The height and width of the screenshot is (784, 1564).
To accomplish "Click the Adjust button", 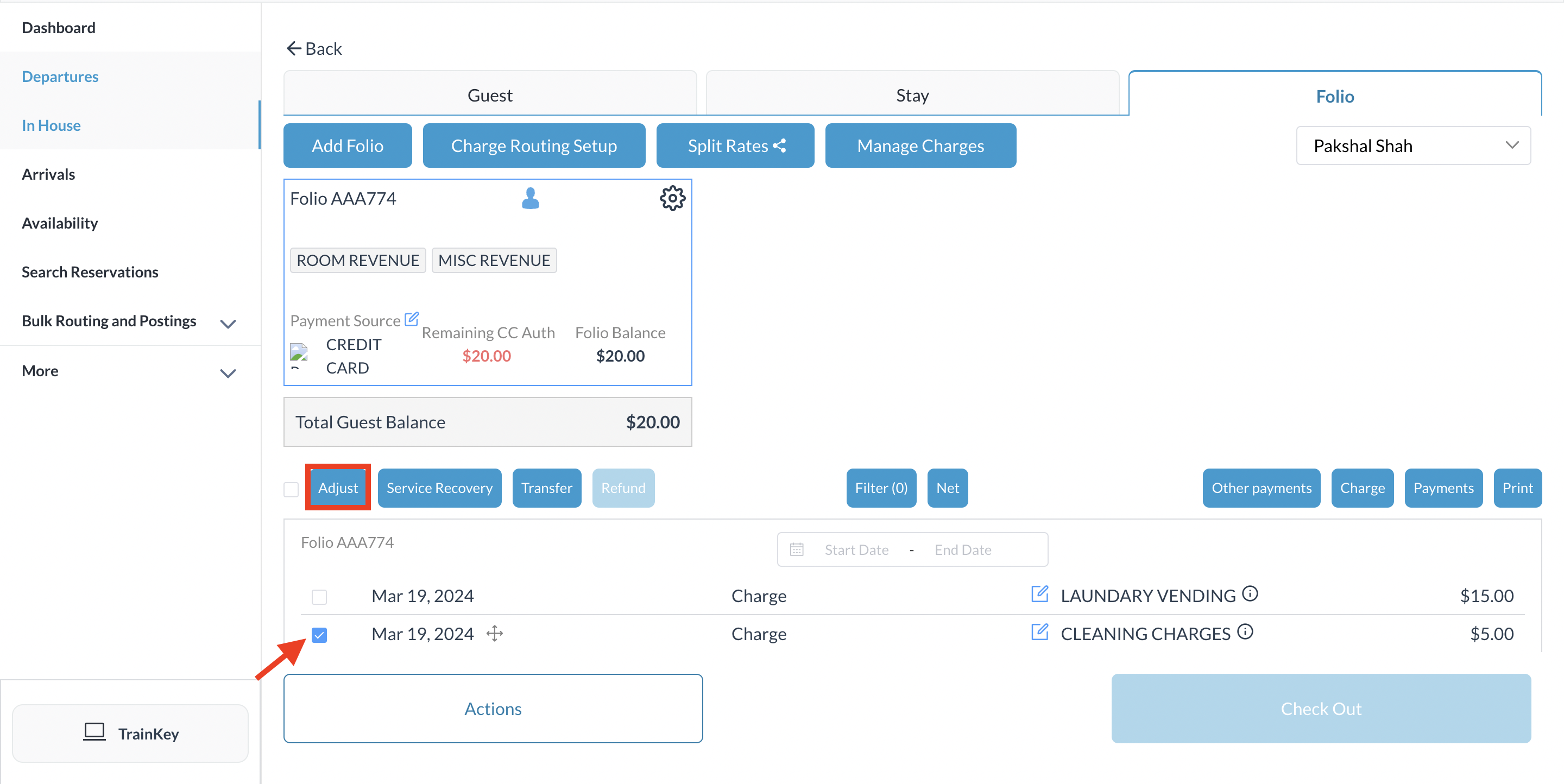I will (x=338, y=488).
